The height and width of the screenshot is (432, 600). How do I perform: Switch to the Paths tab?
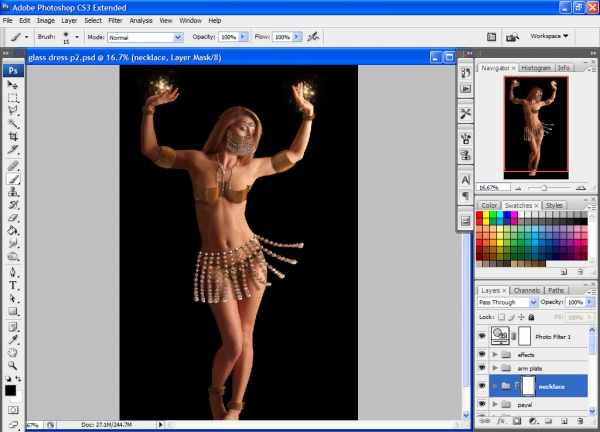tap(556, 290)
